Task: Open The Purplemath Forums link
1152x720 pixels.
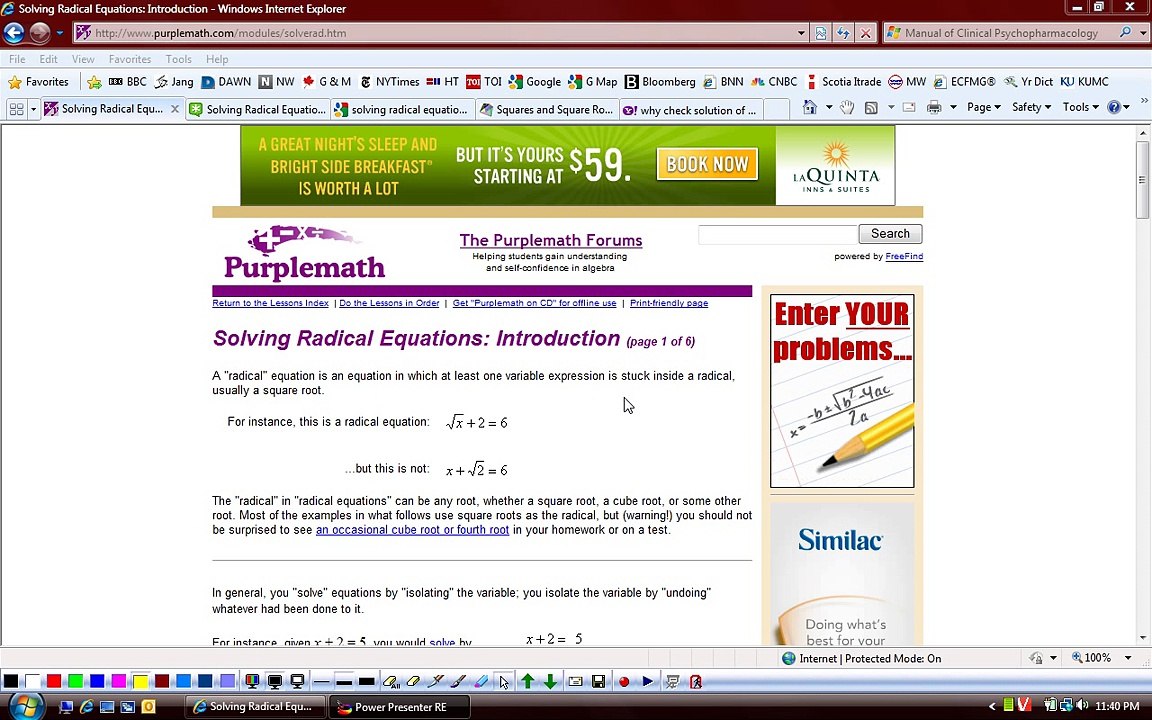Action: 550,240
